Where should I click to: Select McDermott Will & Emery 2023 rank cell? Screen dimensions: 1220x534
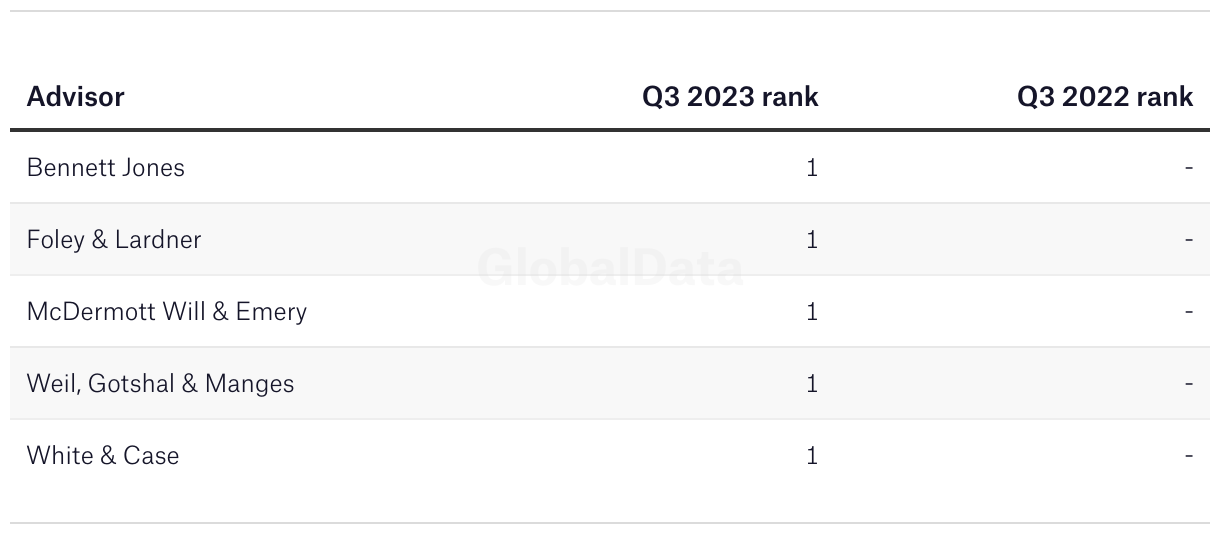(x=812, y=311)
